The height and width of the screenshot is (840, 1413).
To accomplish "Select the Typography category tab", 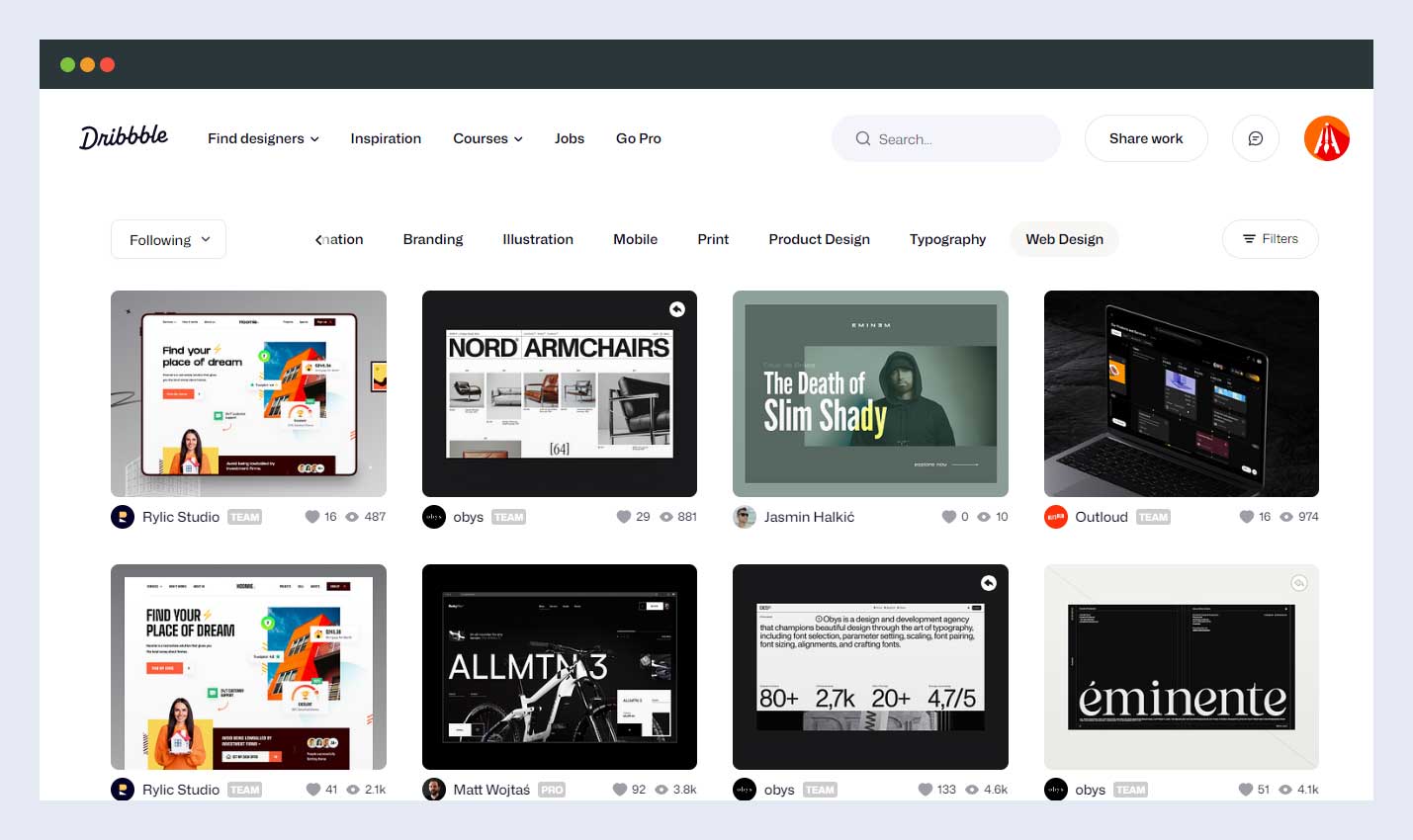I will pos(947,239).
